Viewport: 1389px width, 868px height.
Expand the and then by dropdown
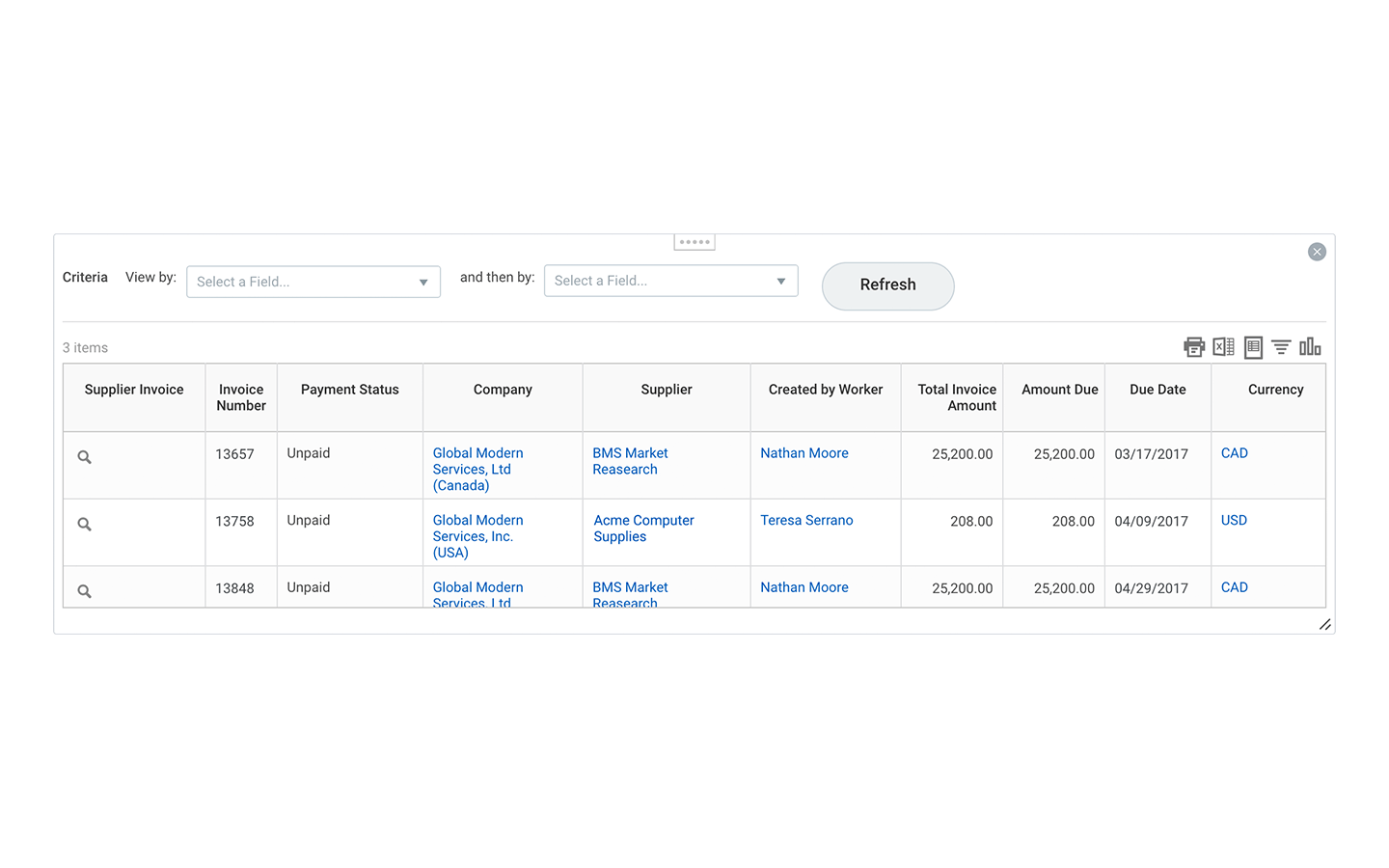click(670, 281)
